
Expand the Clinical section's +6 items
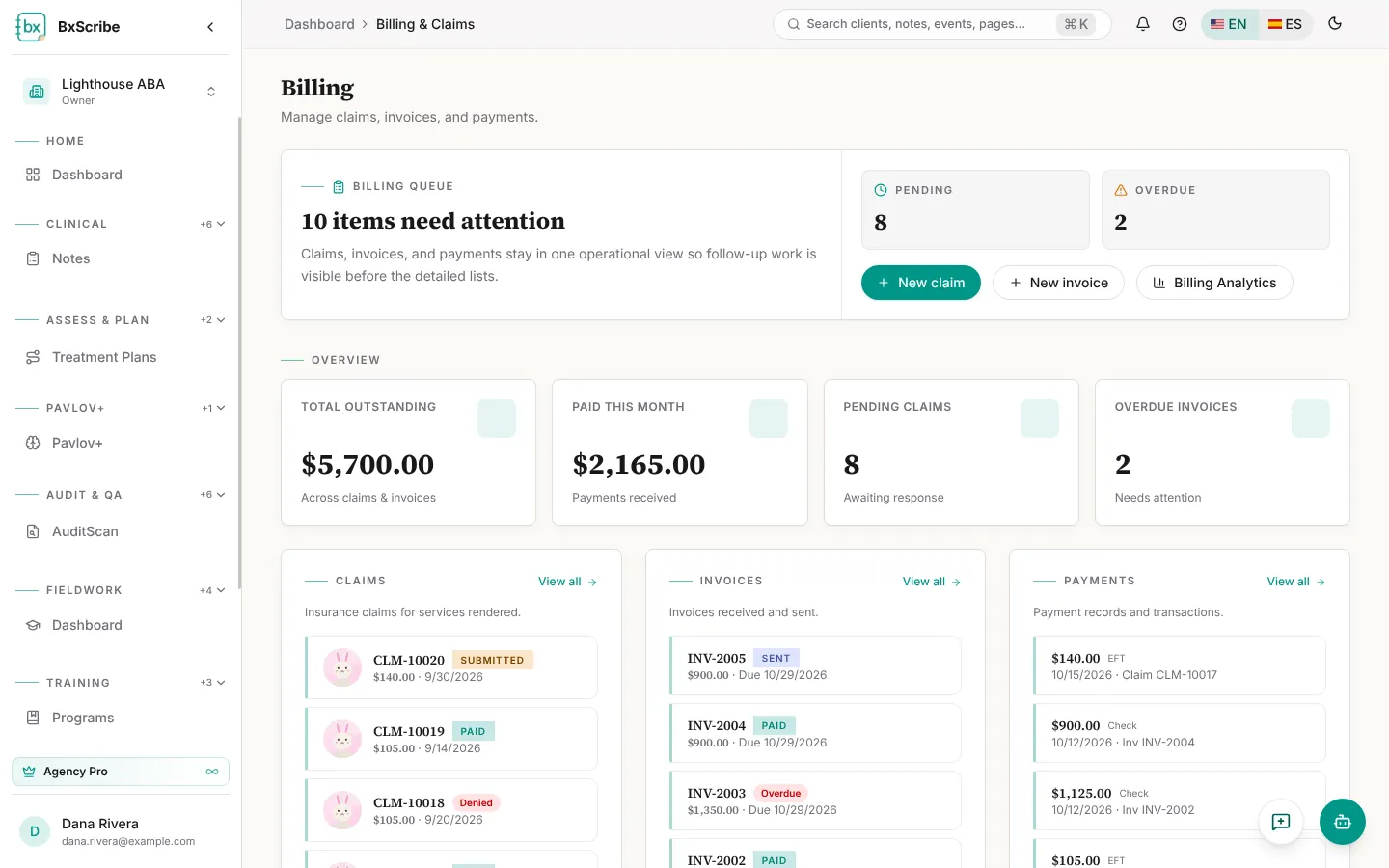coord(213,224)
